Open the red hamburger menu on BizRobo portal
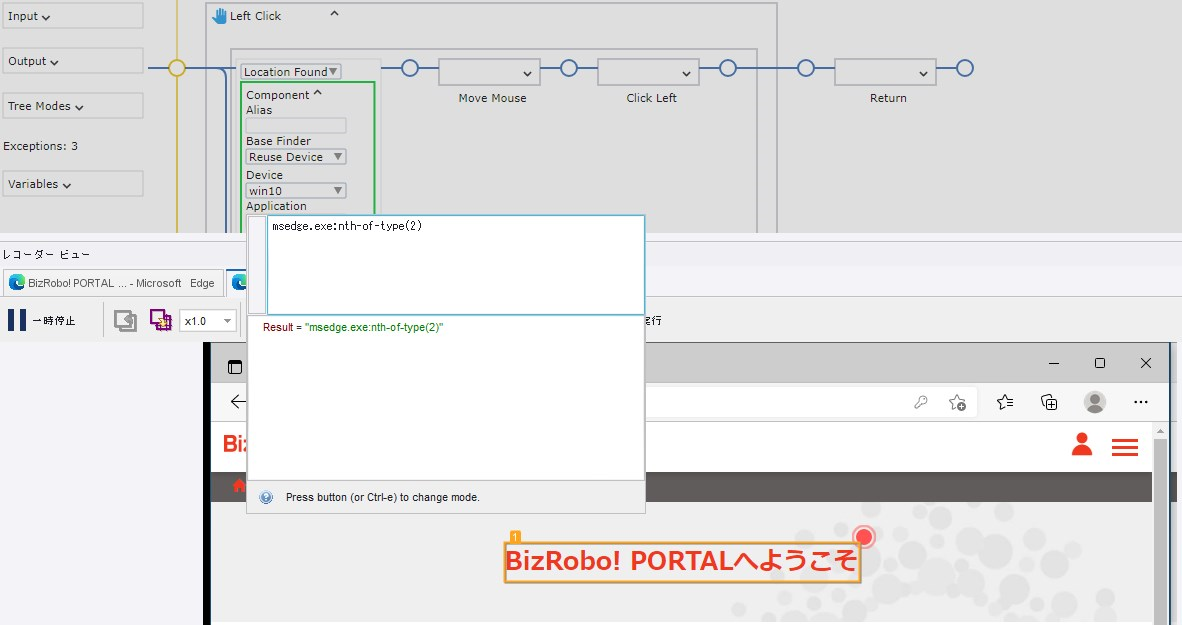Image resolution: width=1182 pixels, height=625 pixels. tap(1125, 448)
